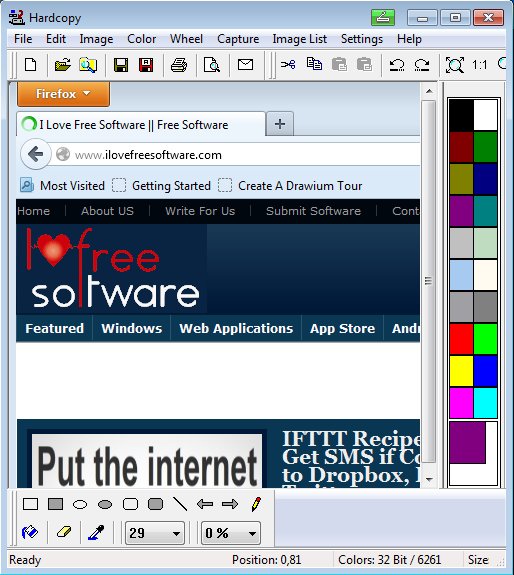This screenshot has width=514, height=575.
Task: Pick the yellow color swatch
Action: click(461, 371)
